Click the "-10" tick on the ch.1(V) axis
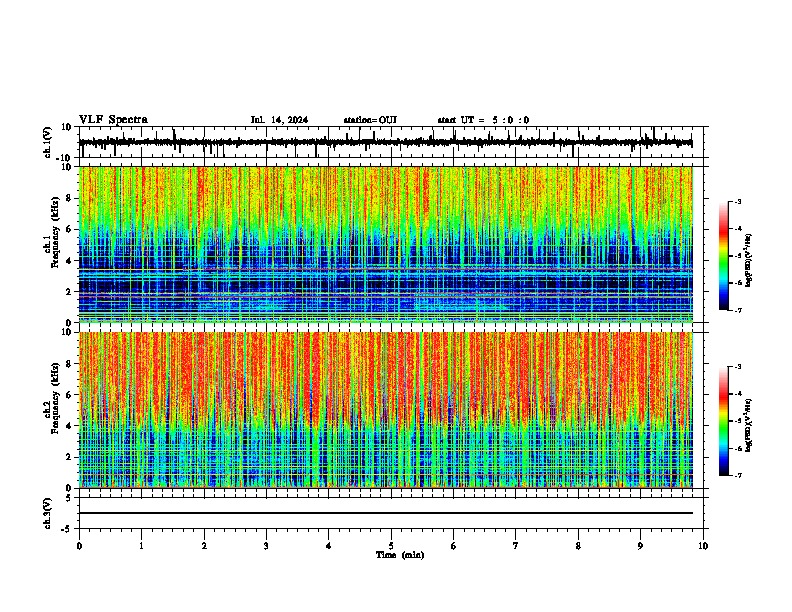Viewport: 792px width, 612px height. [x=63, y=158]
